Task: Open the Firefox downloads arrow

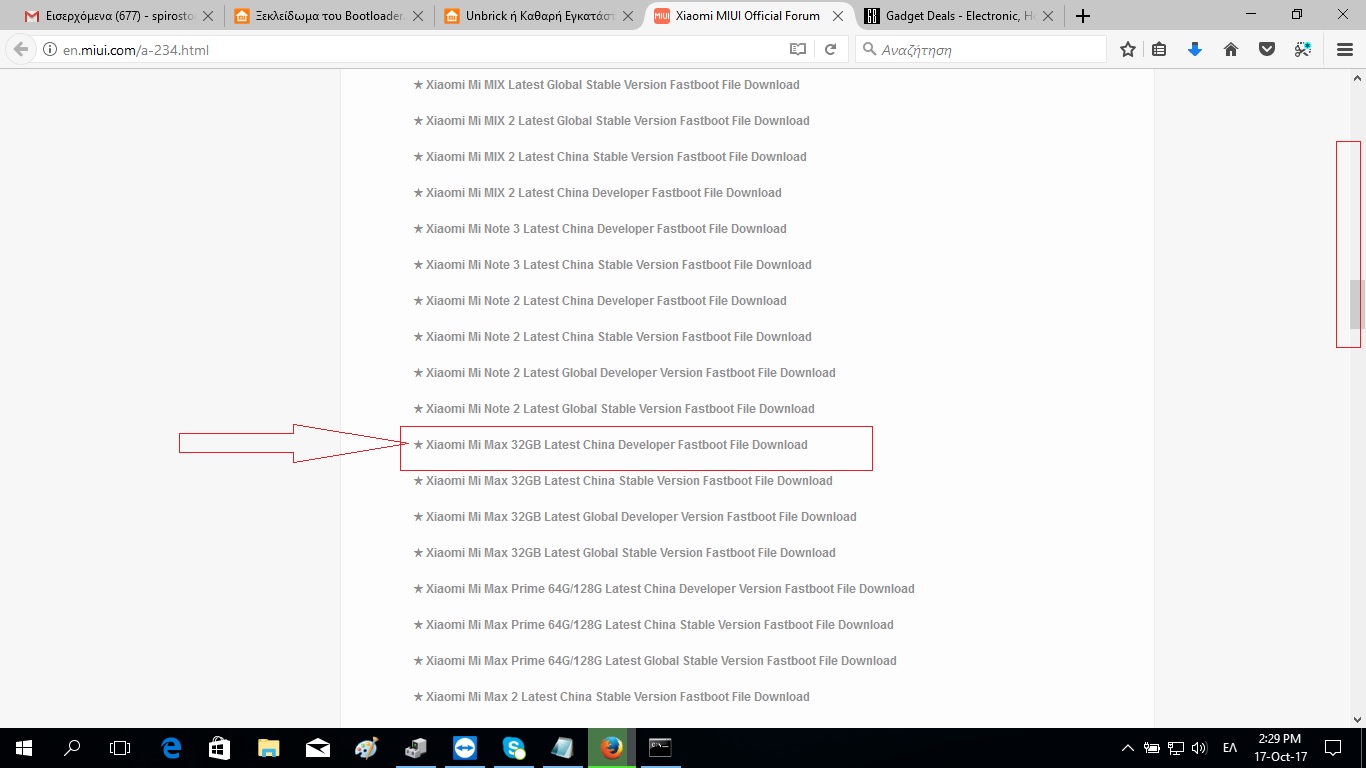Action: coord(1194,49)
